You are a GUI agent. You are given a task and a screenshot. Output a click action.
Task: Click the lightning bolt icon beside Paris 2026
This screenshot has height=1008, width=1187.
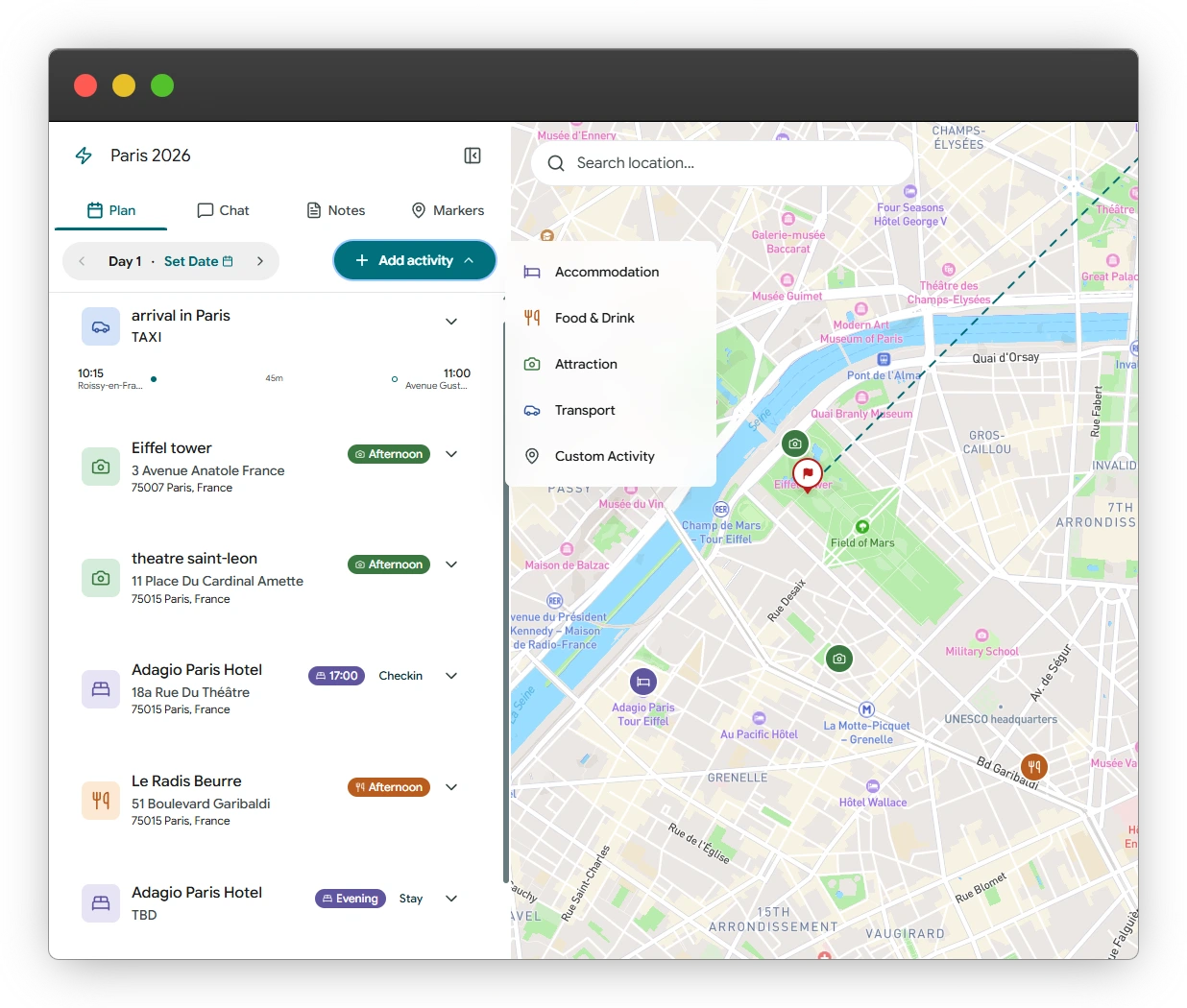[x=84, y=156]
